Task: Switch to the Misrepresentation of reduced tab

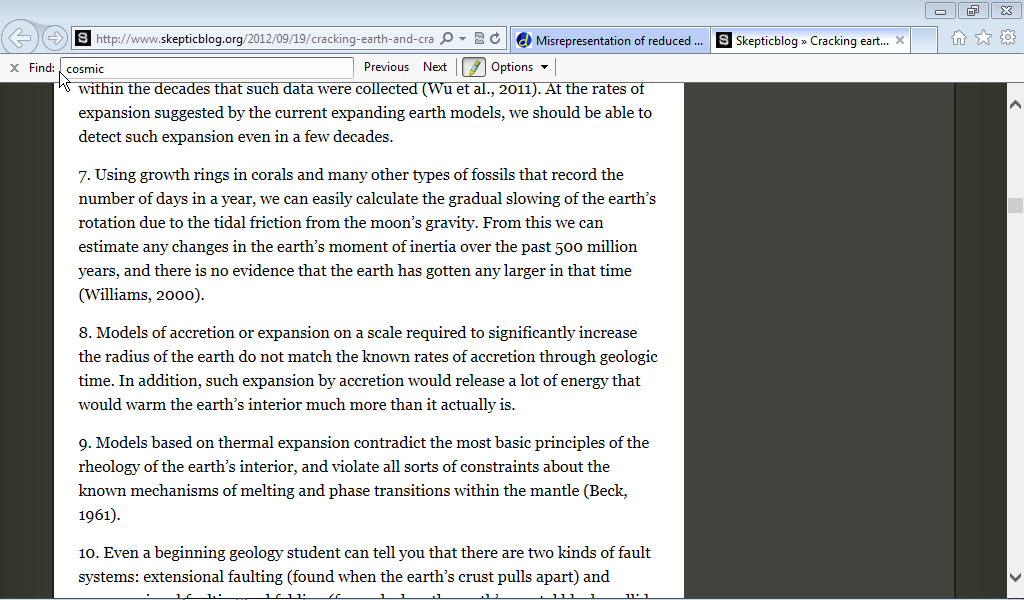Action: tap(610, 41)
